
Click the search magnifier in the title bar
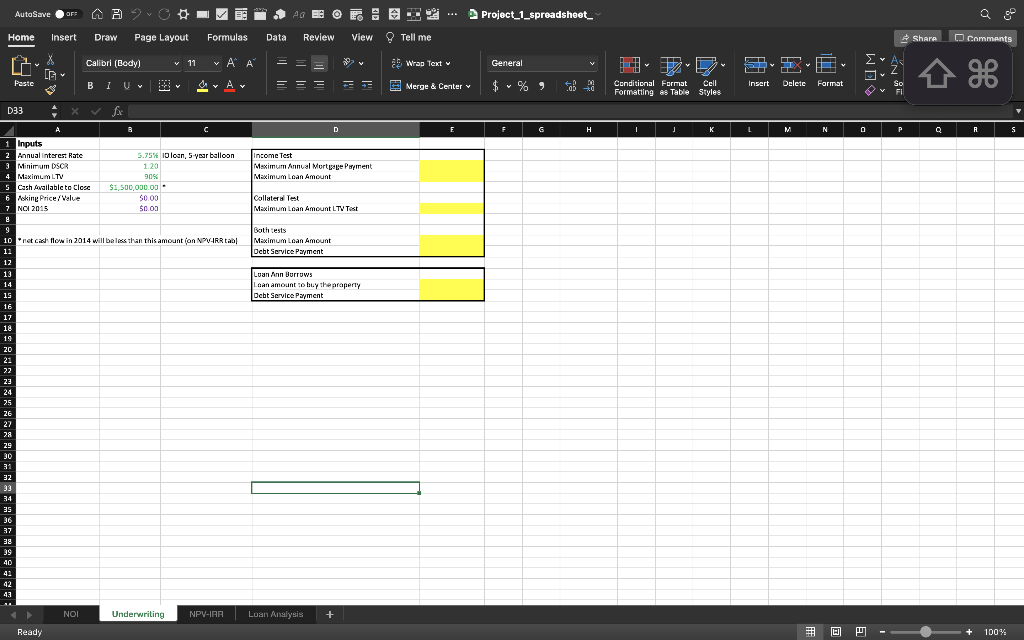coord(985,14)
